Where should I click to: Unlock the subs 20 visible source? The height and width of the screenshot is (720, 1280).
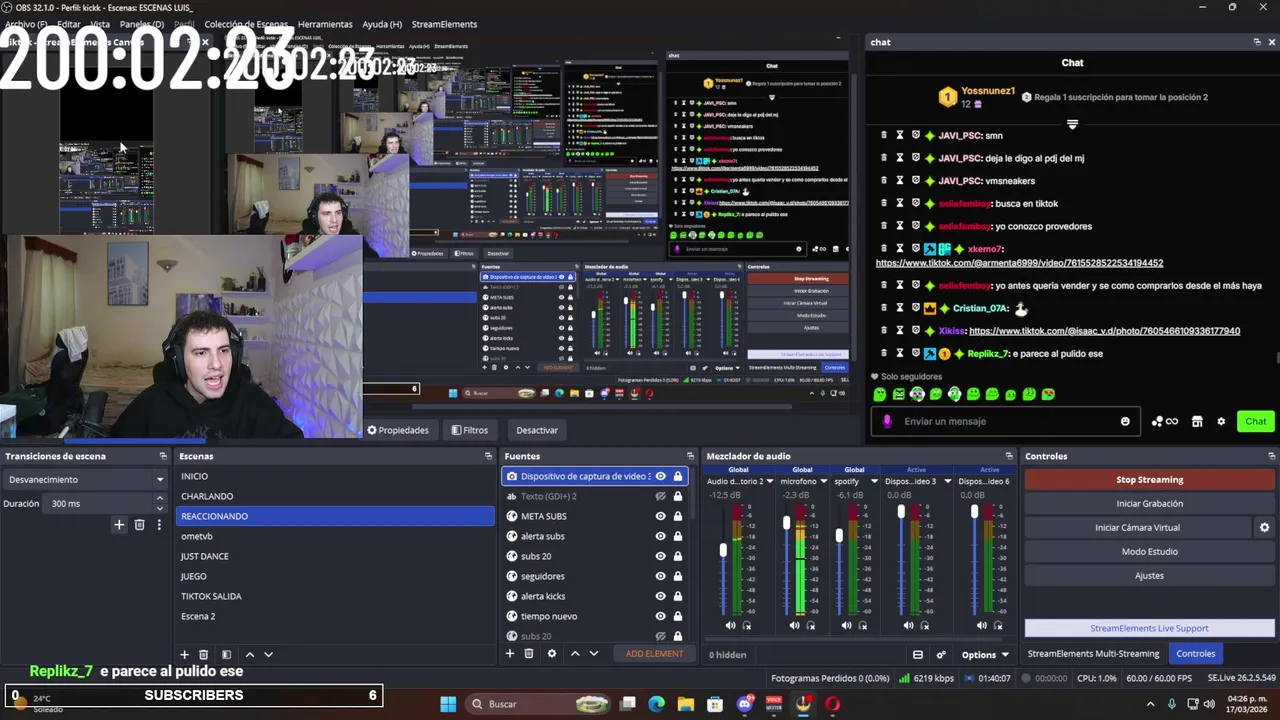click(x=677, y=556)
